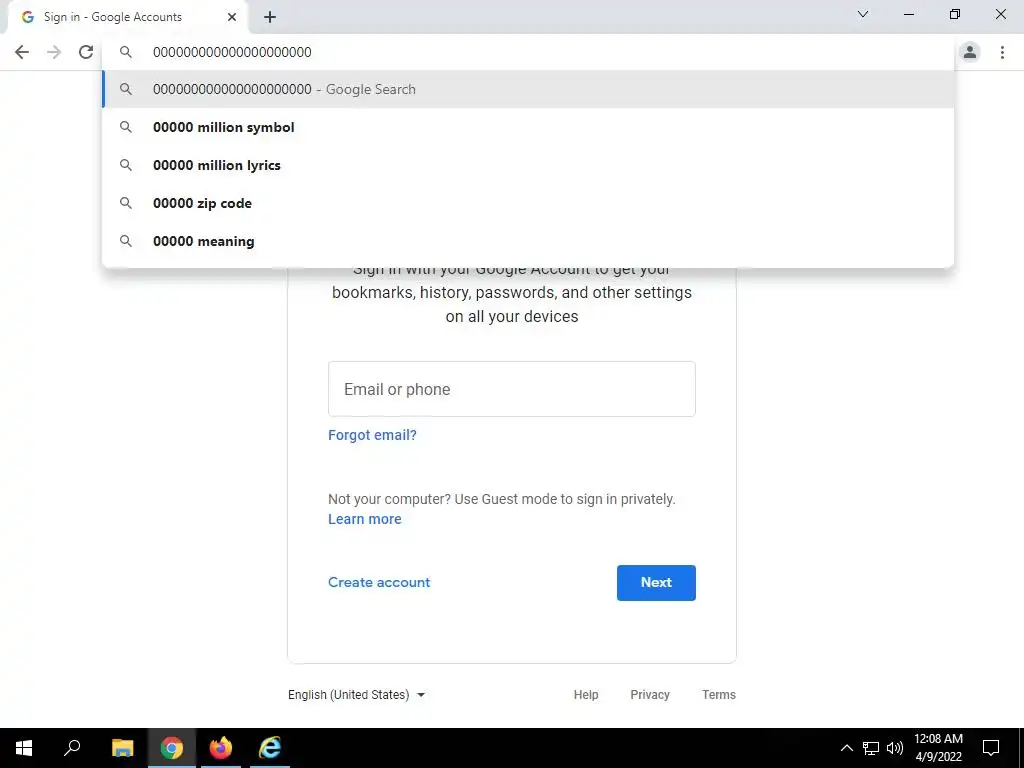Select the Sign in - Google Accounts tab
This screenshot has height=768, width=1024.
click(127, 17)
